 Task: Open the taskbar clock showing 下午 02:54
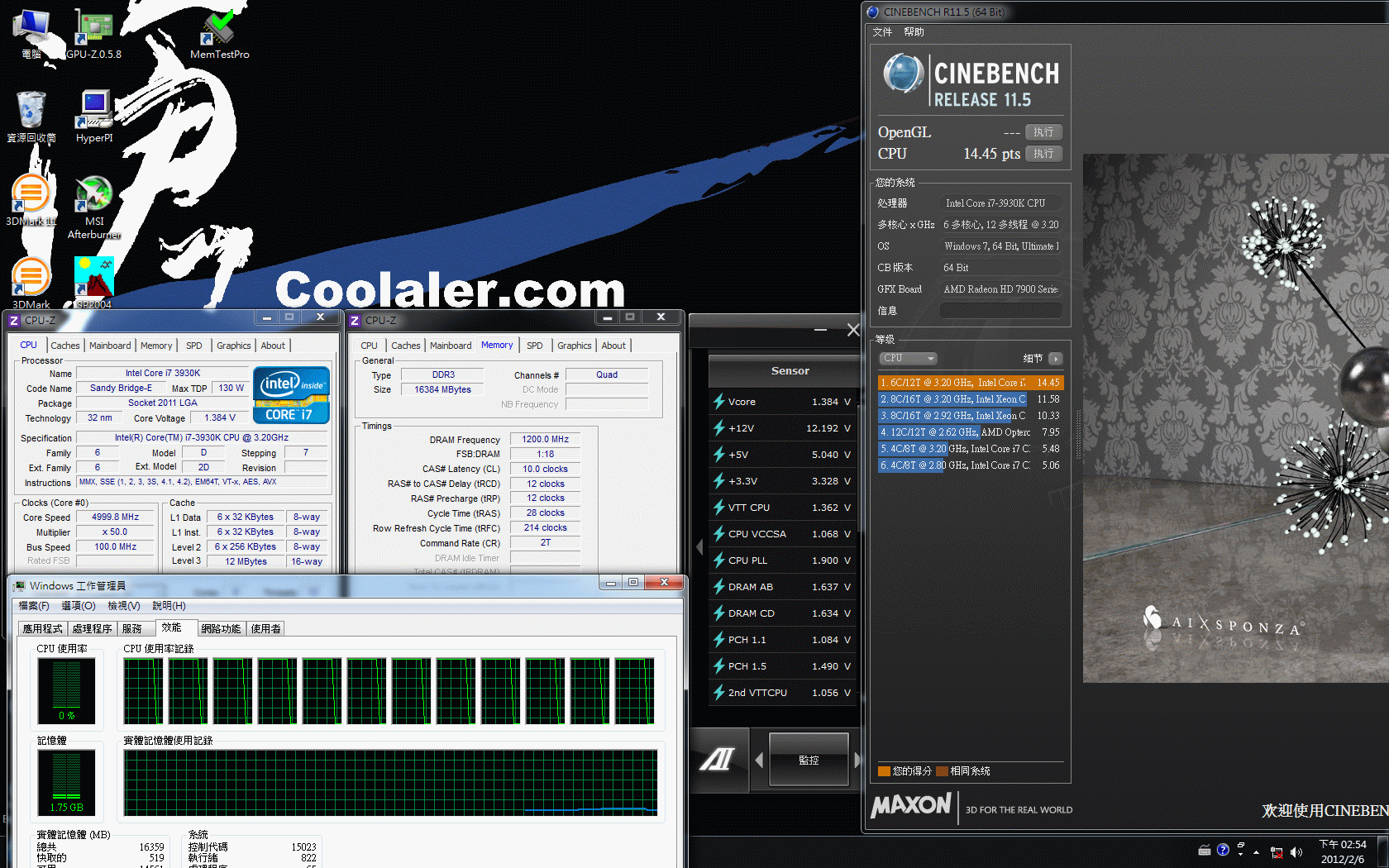(x=1343, y=851)
